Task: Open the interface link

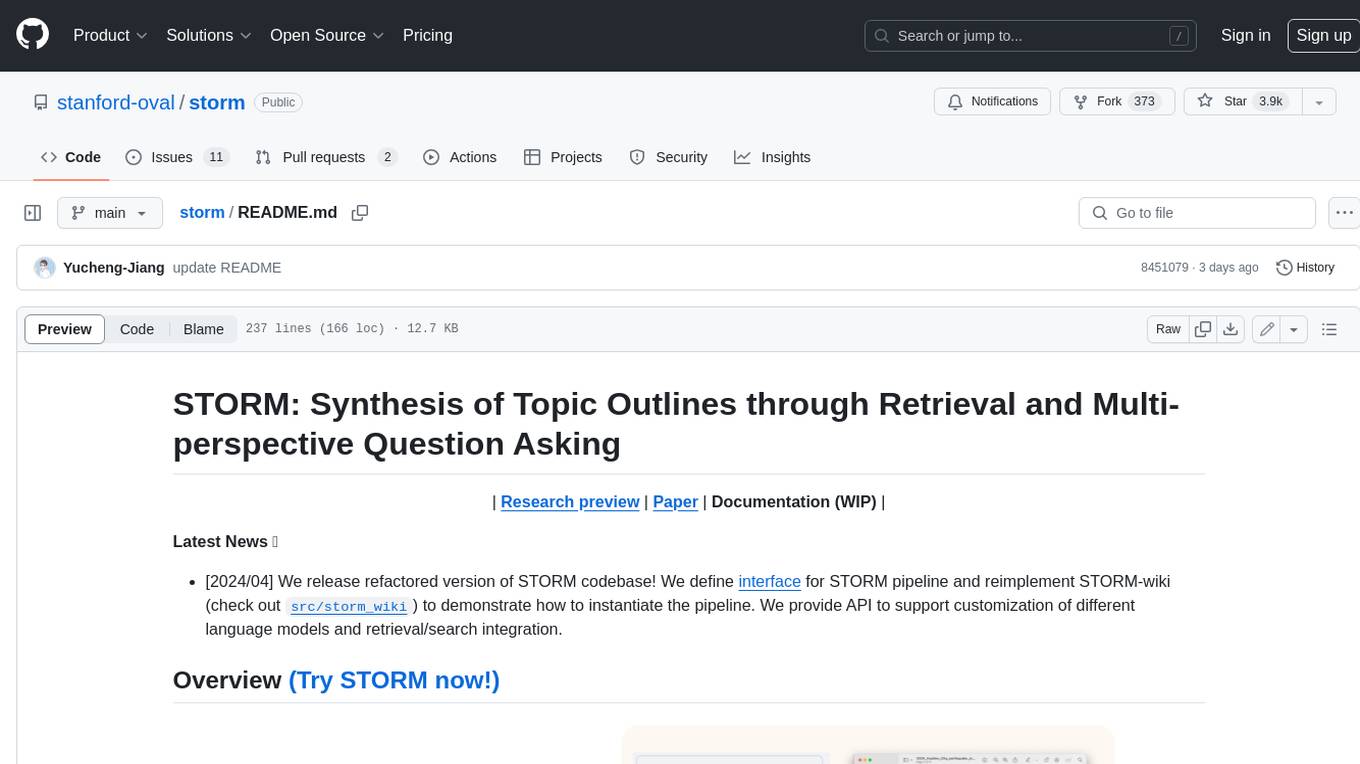Action: click(769, 582)
